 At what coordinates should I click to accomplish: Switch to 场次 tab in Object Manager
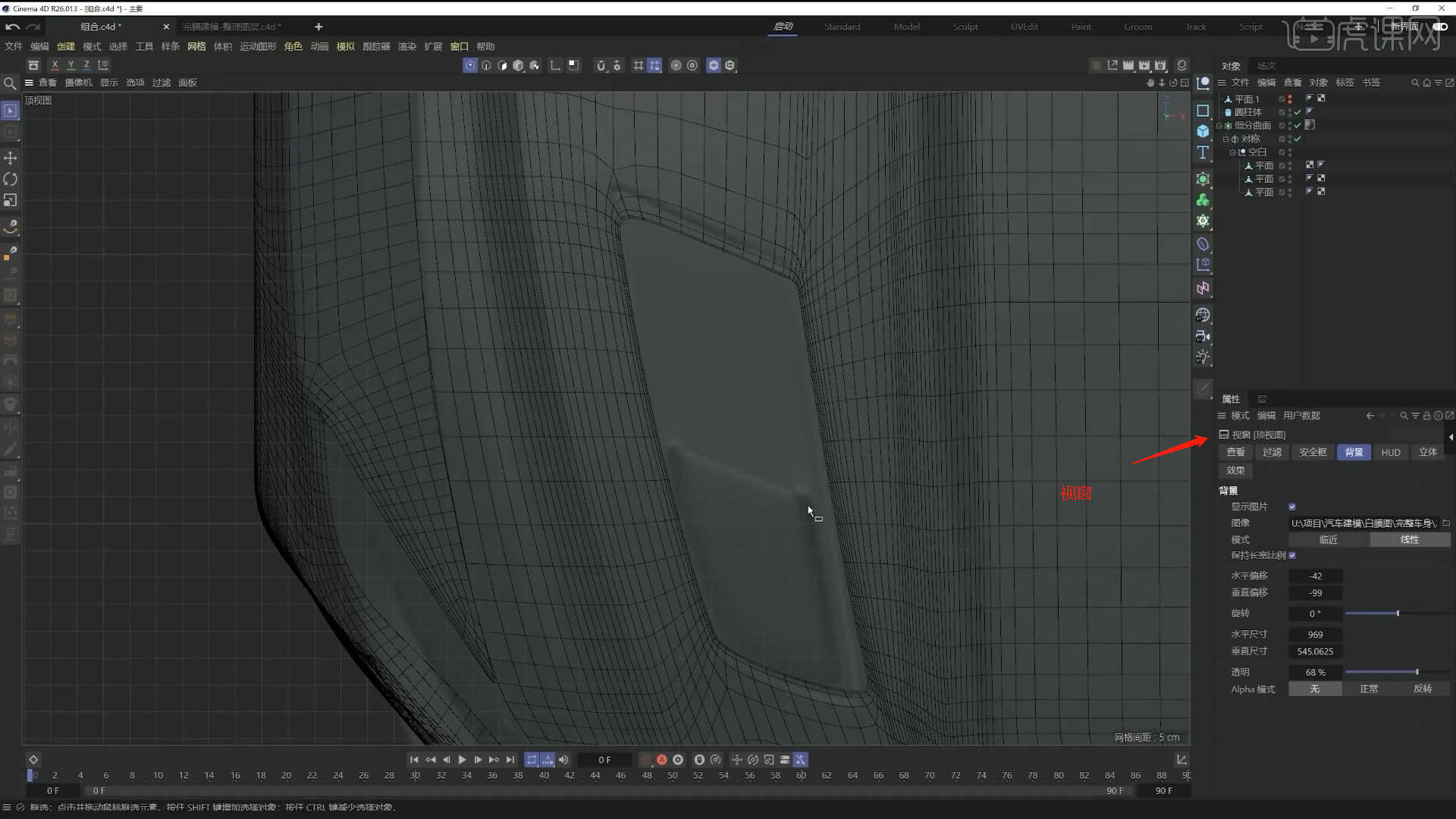click(x=1266, y=66)
